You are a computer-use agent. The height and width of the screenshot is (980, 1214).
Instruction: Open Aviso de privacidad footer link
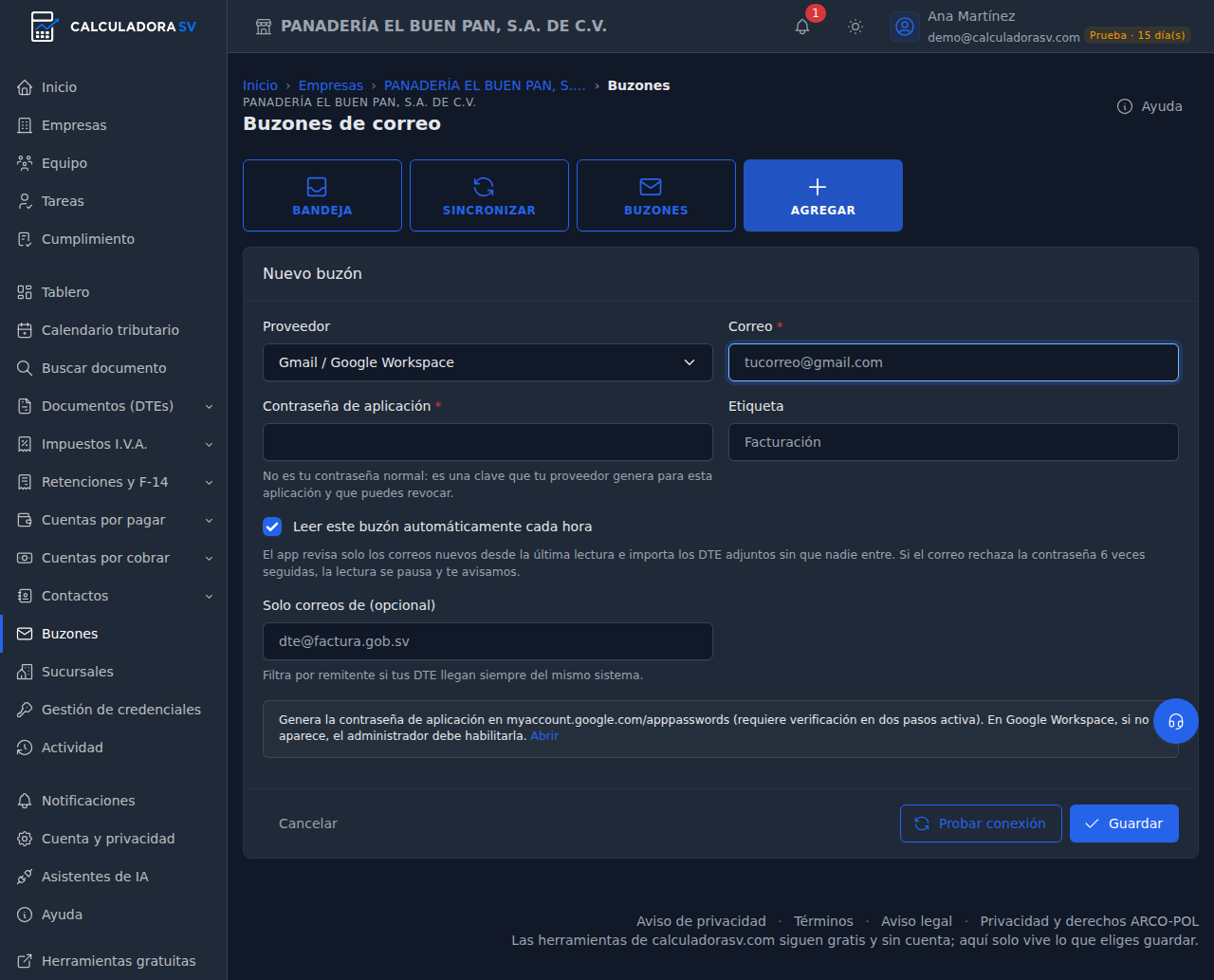tap(701, 921)
